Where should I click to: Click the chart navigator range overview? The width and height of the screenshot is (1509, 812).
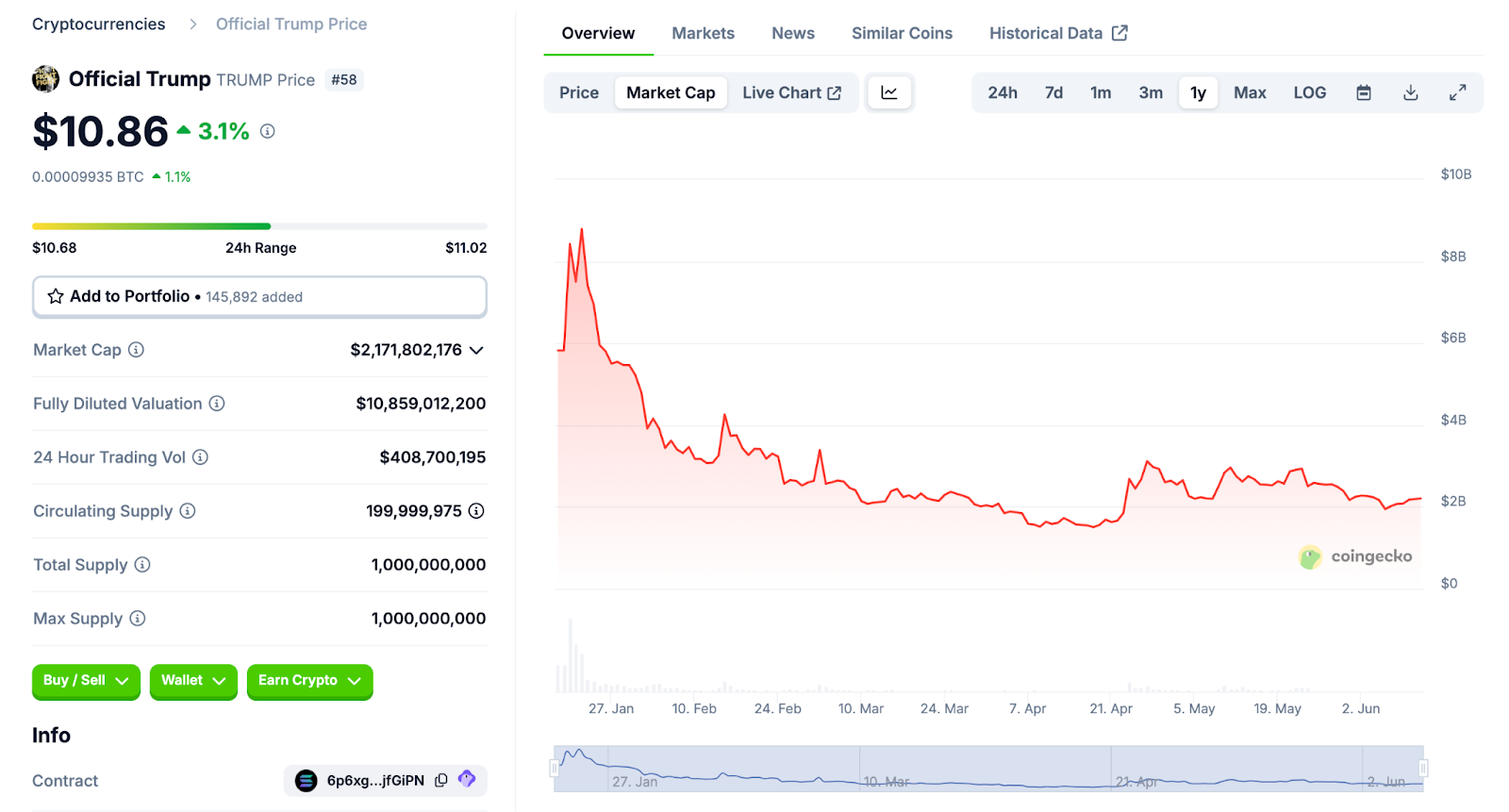point(988,769)
